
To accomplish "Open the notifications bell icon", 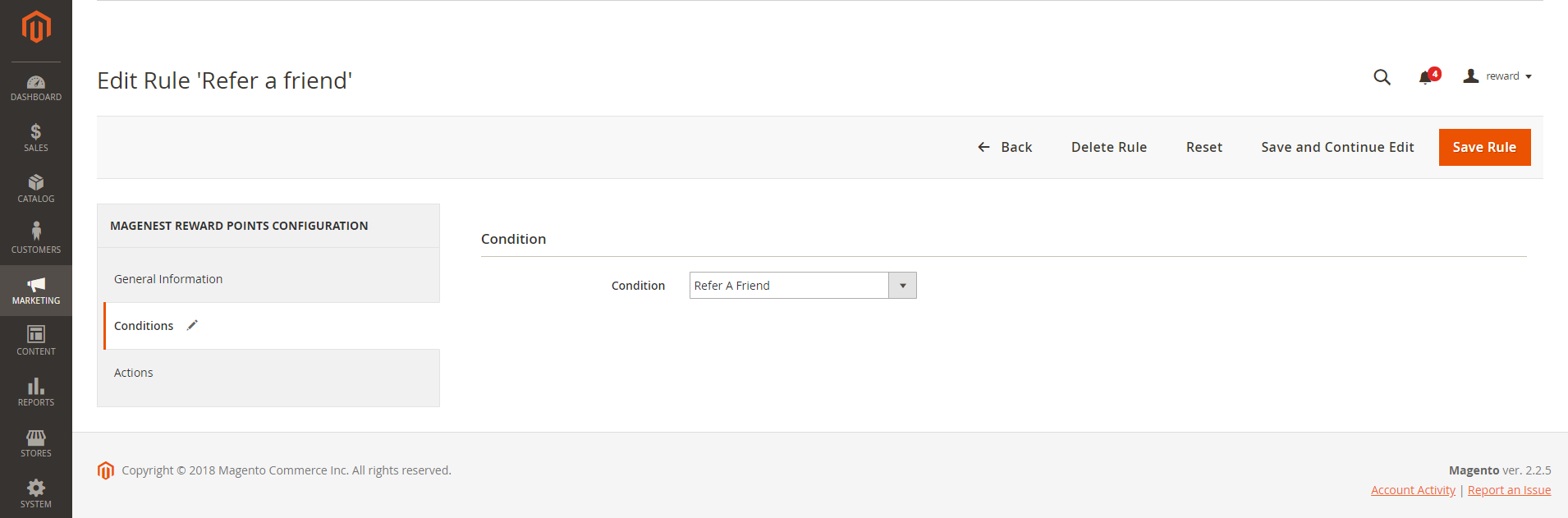I will 1426,77.
